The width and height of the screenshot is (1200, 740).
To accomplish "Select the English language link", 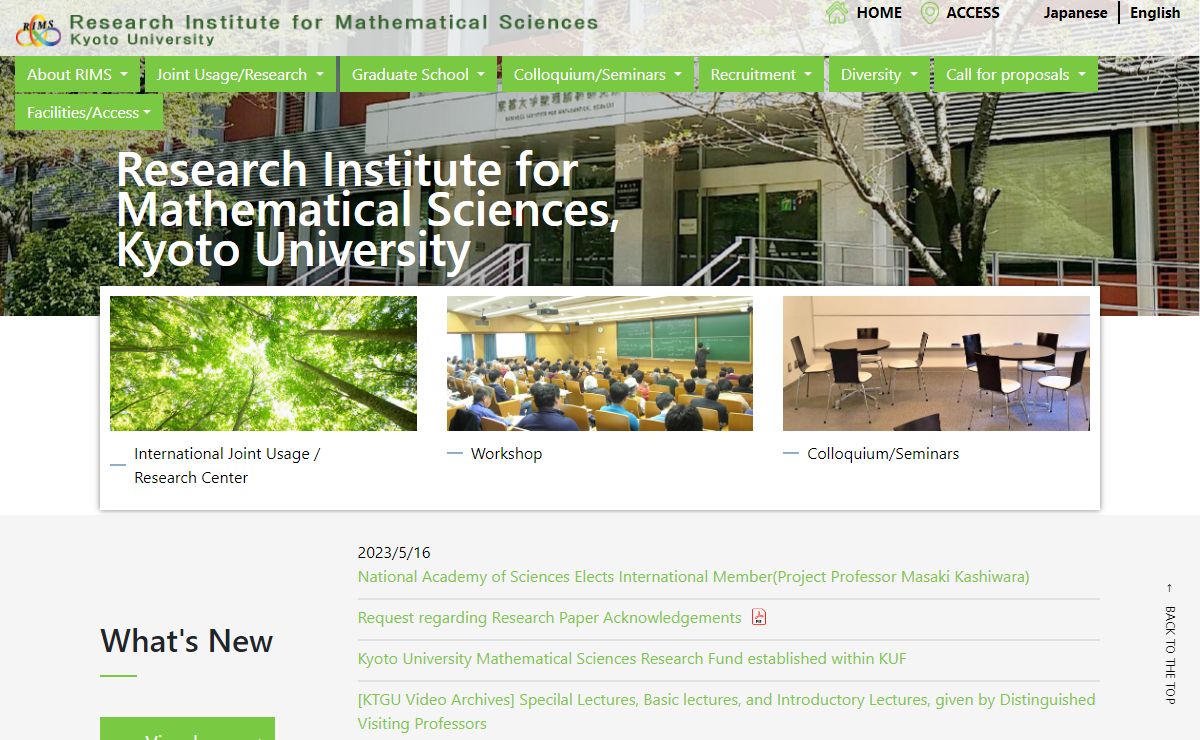I will (1155, 13).
